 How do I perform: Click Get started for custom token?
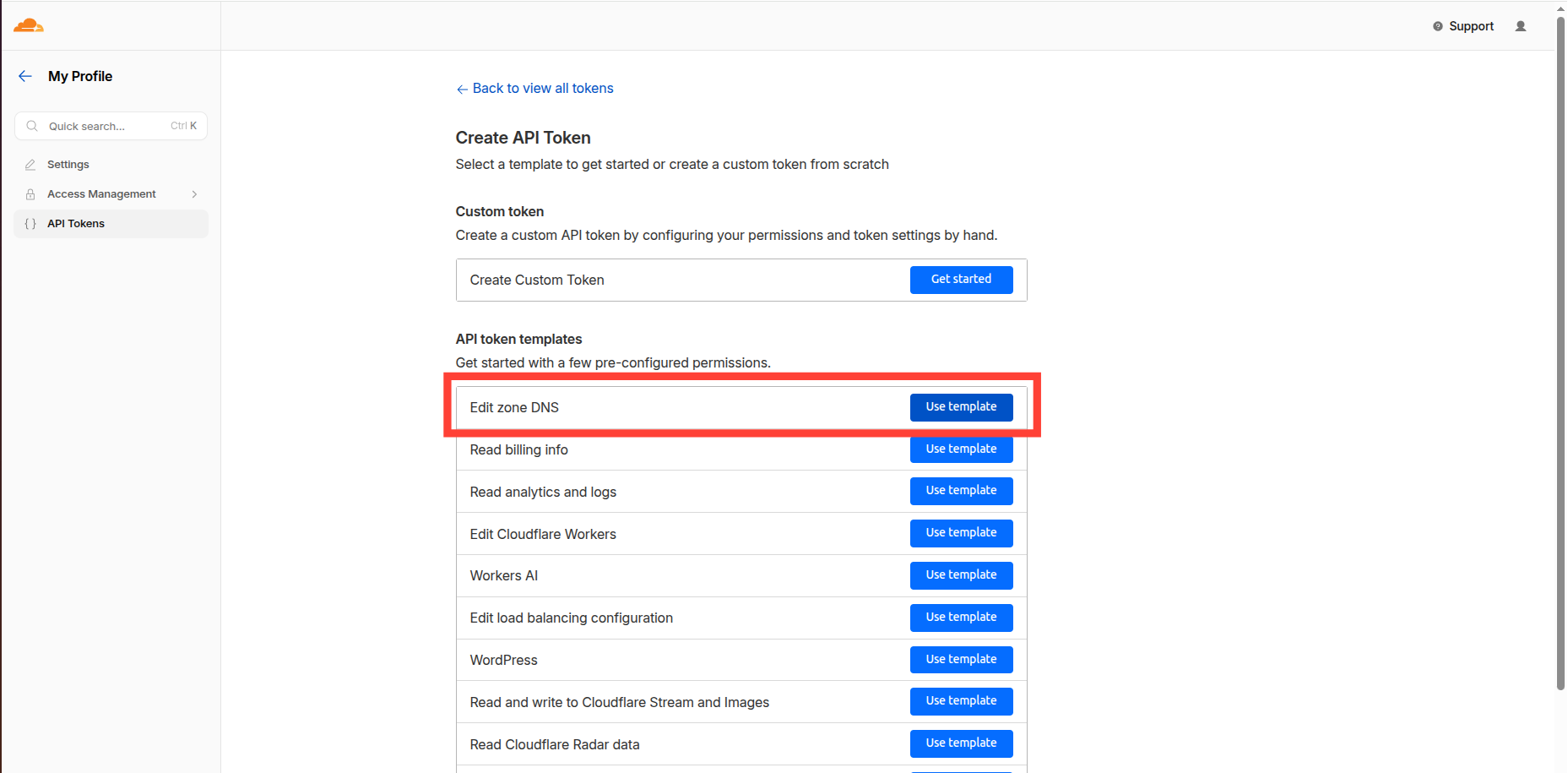pyautogui.click(x=961, y=280)
